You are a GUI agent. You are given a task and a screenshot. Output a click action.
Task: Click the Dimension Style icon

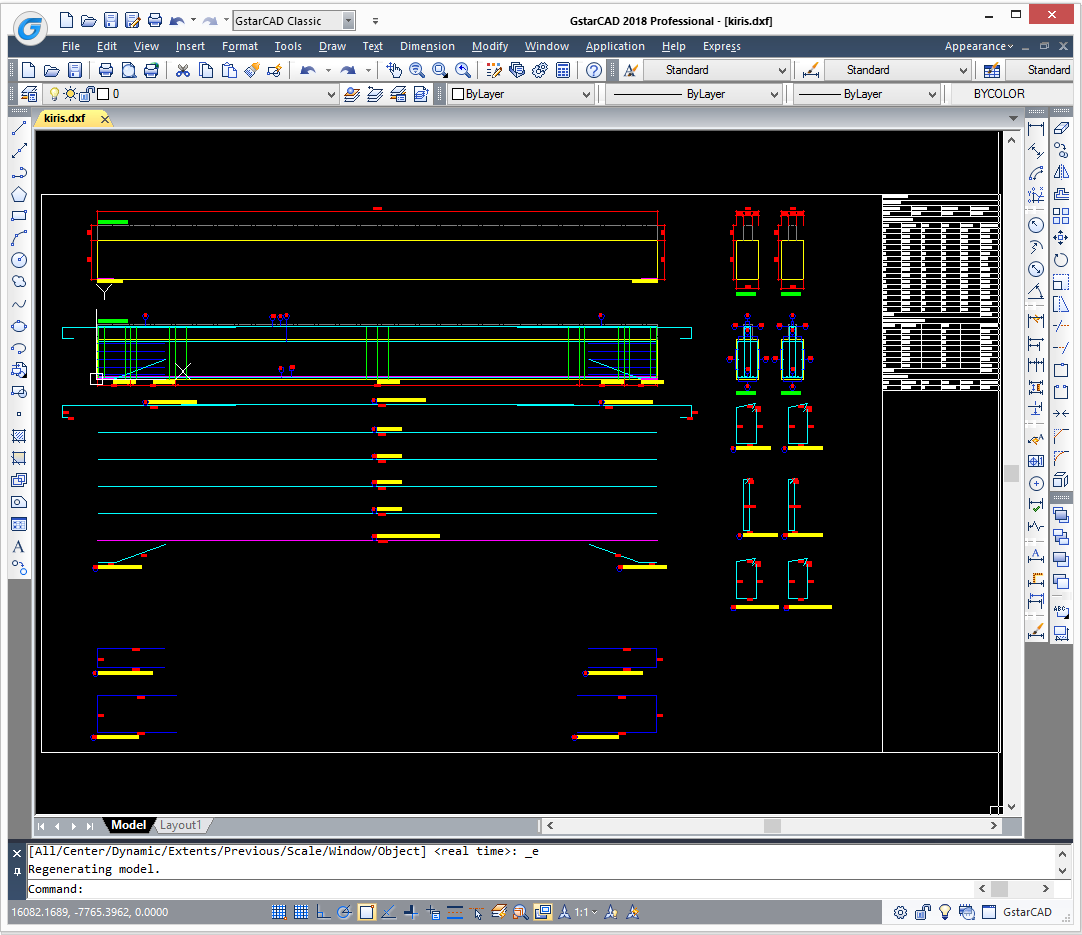pyautogui.click(x=811, y=70)
